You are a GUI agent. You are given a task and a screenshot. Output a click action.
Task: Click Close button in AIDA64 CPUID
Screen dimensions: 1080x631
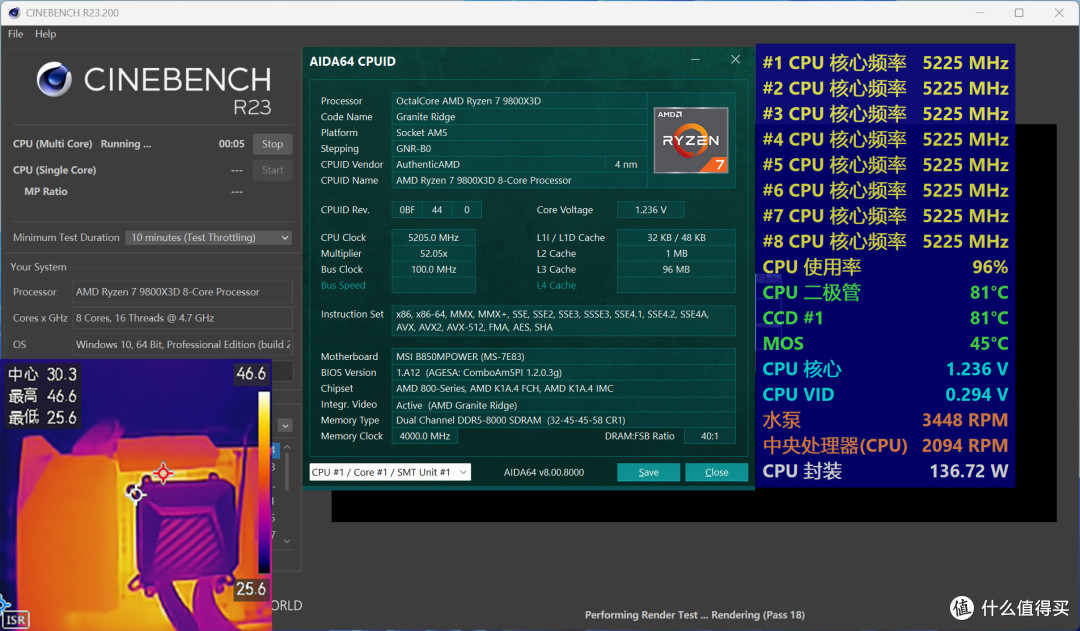point(716,472)
